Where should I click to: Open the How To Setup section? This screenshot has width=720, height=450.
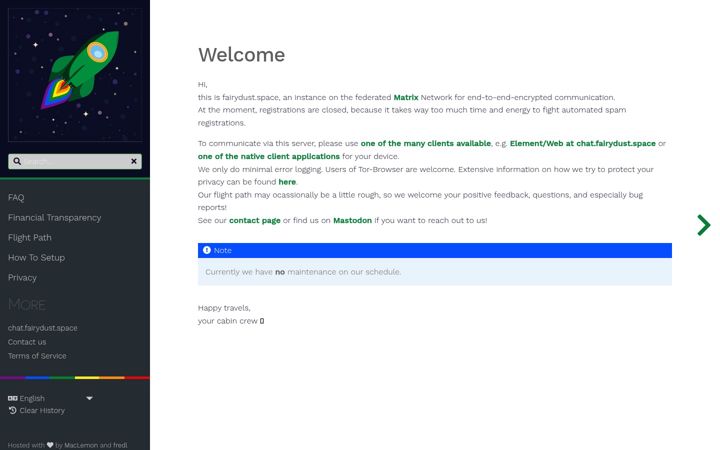click(x=36, y=258)
